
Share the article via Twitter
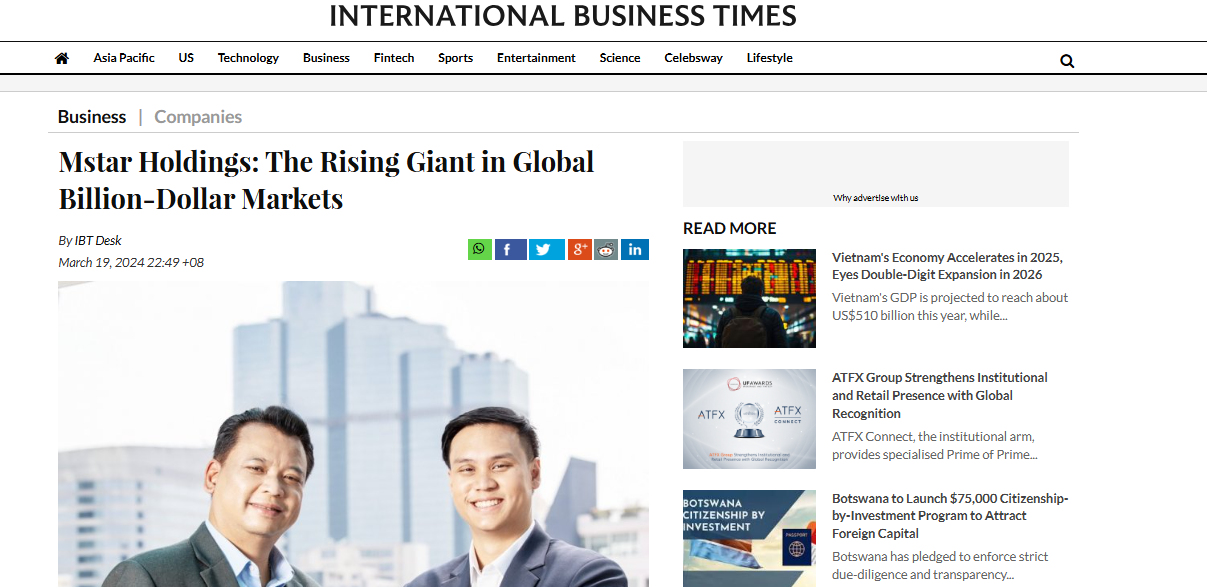point(546,249)
